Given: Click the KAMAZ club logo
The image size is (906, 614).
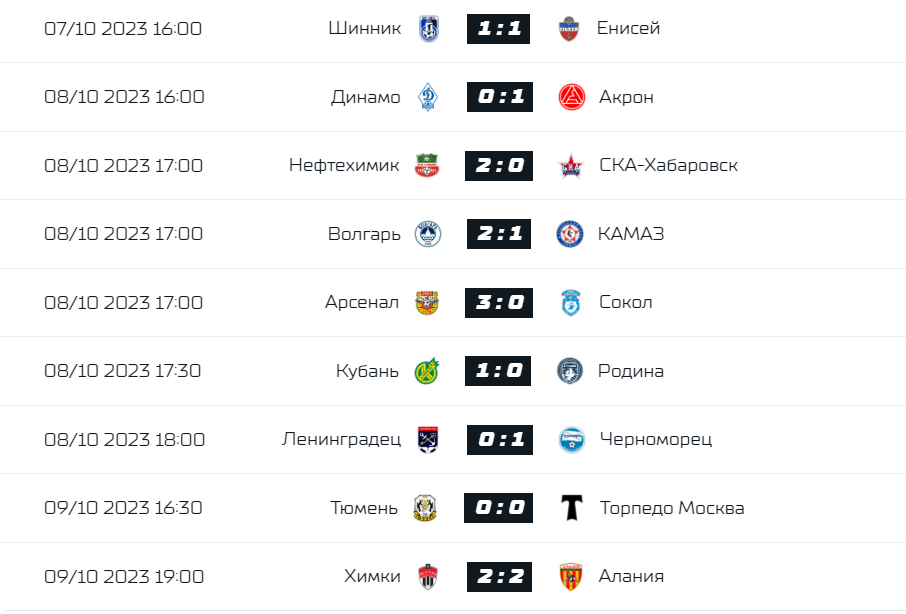Looking at the screenshot, I should click(570, 234).
